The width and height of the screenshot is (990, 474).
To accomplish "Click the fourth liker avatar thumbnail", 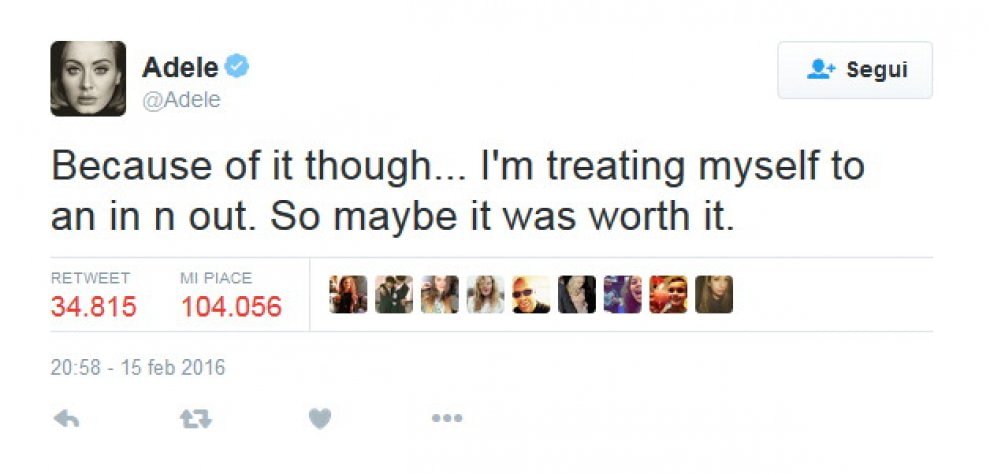I will [486, 294].
